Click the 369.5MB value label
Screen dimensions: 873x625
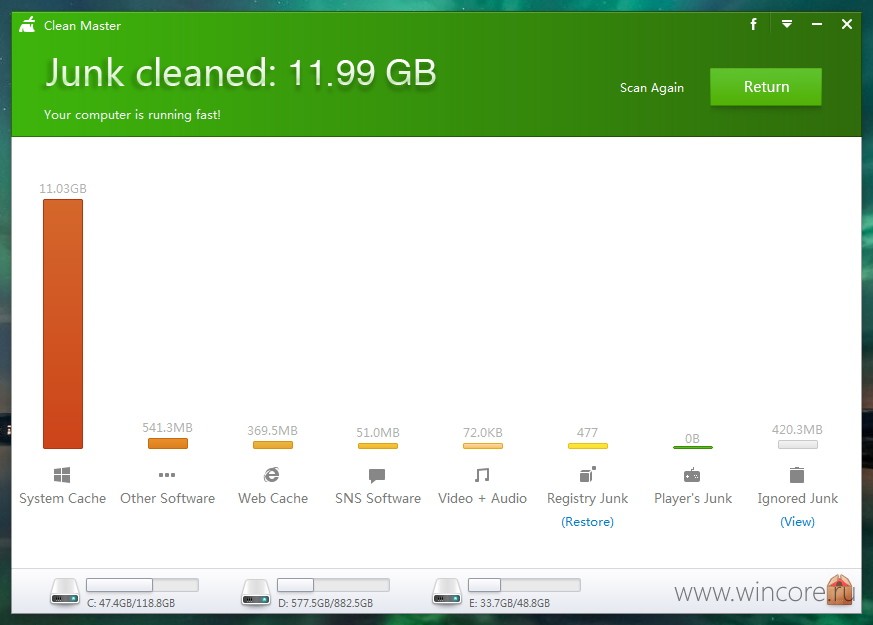point(273,431)
